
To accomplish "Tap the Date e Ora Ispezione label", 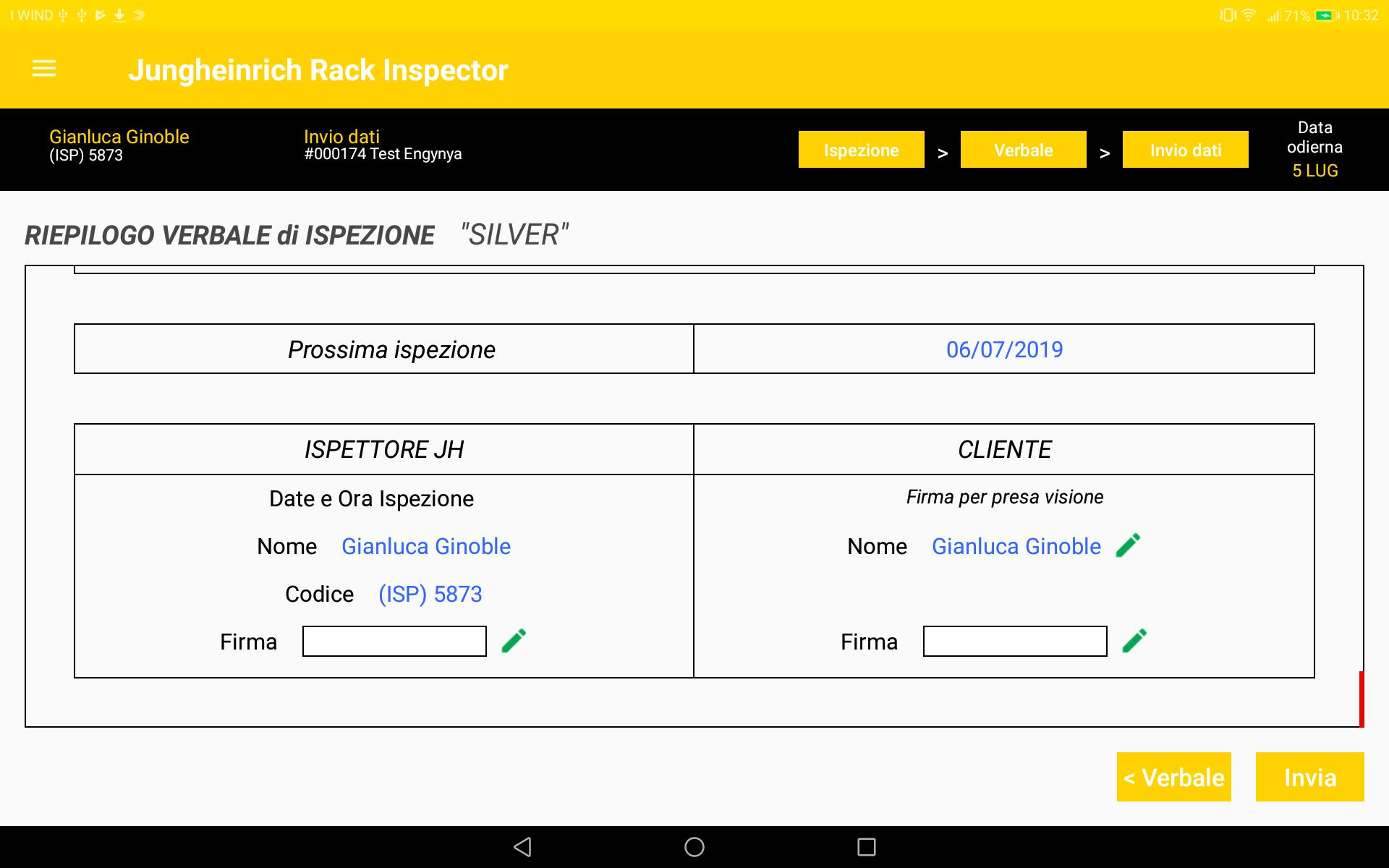I will click(x=371, y=498).
